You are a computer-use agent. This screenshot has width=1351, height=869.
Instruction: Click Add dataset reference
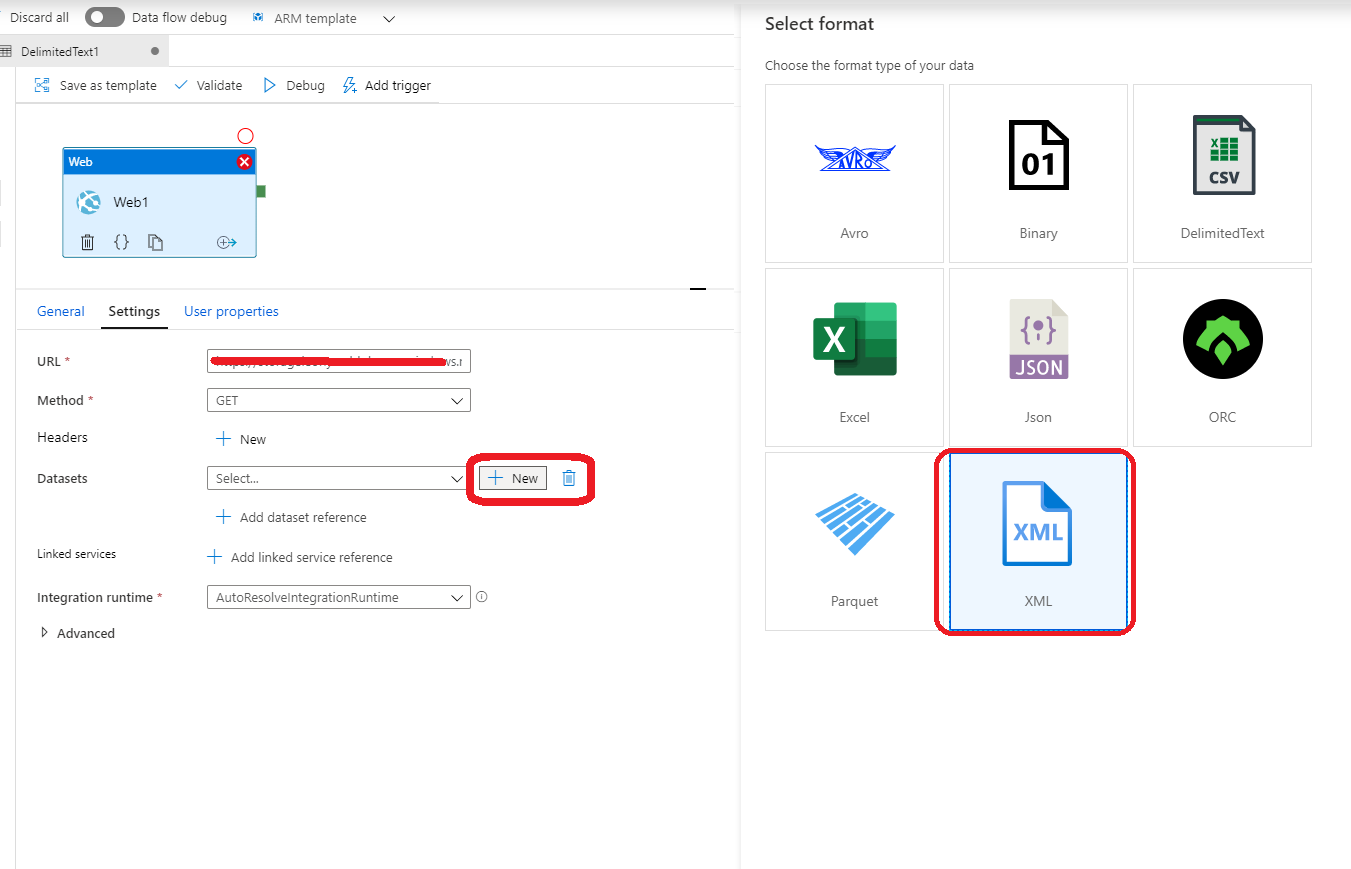coord(291,517)
